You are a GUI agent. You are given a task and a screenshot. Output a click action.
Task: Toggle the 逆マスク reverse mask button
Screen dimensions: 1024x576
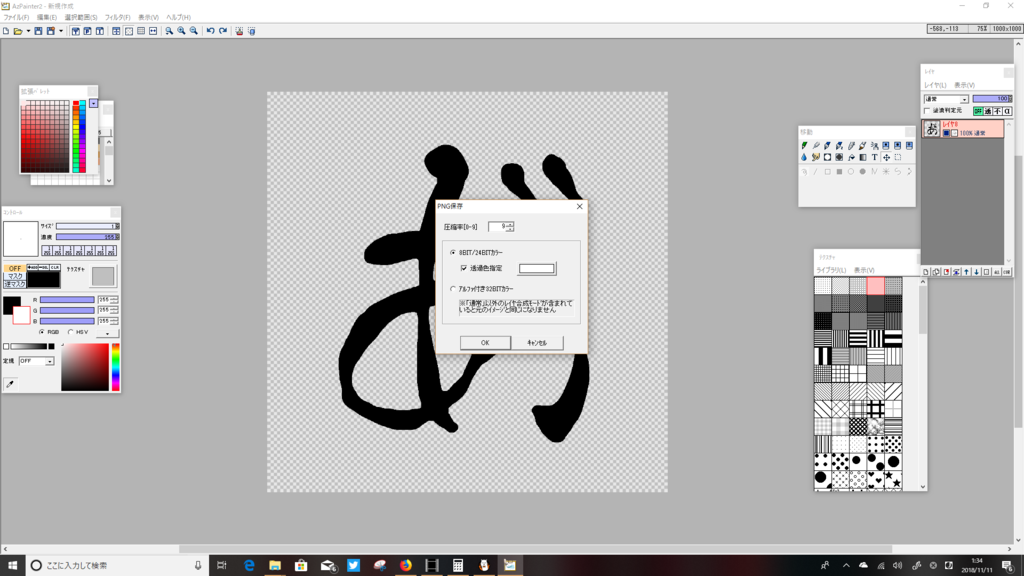point(14,284)
